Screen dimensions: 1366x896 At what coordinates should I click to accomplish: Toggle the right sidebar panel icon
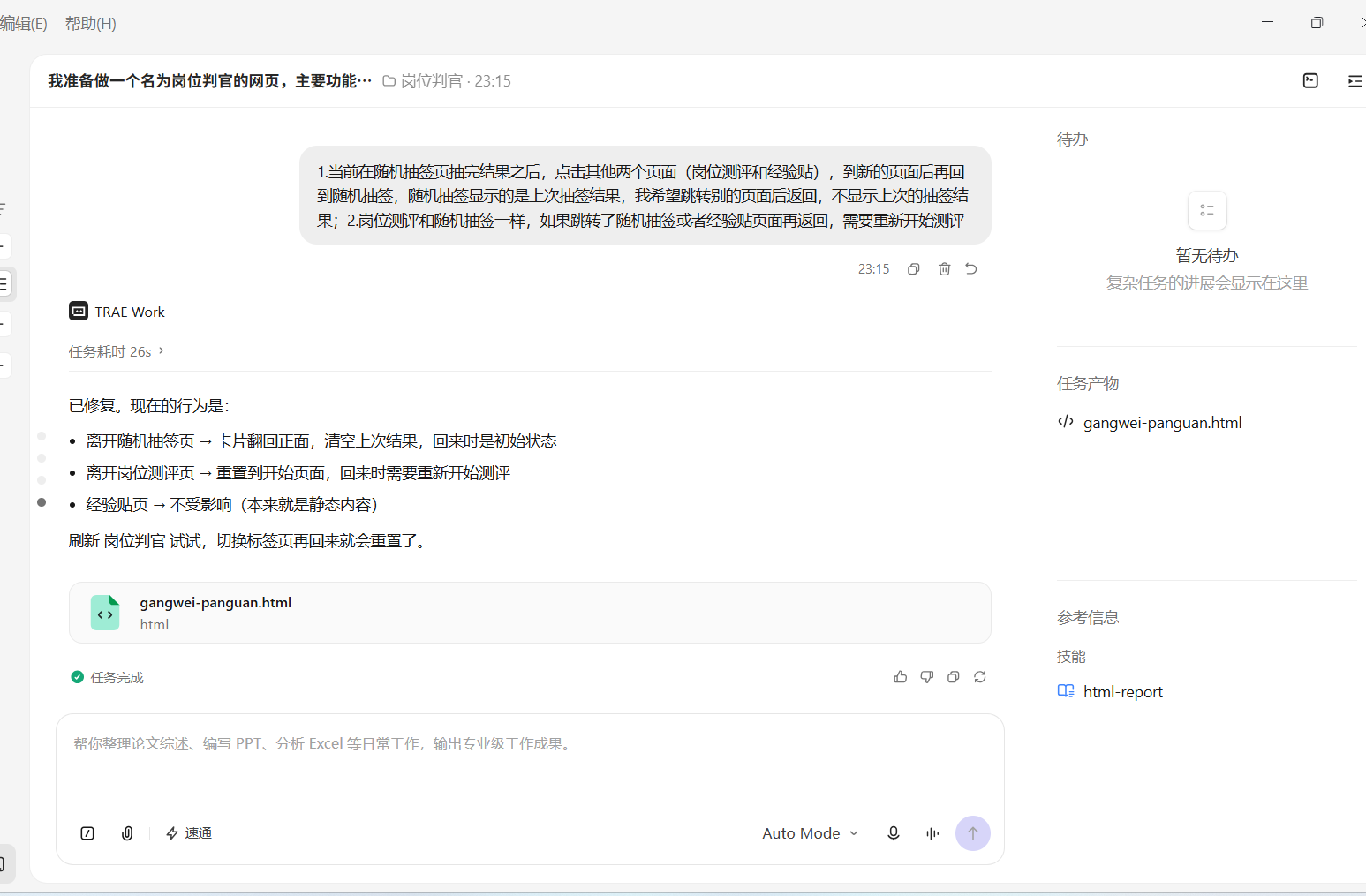click(x=1355, y=80)
